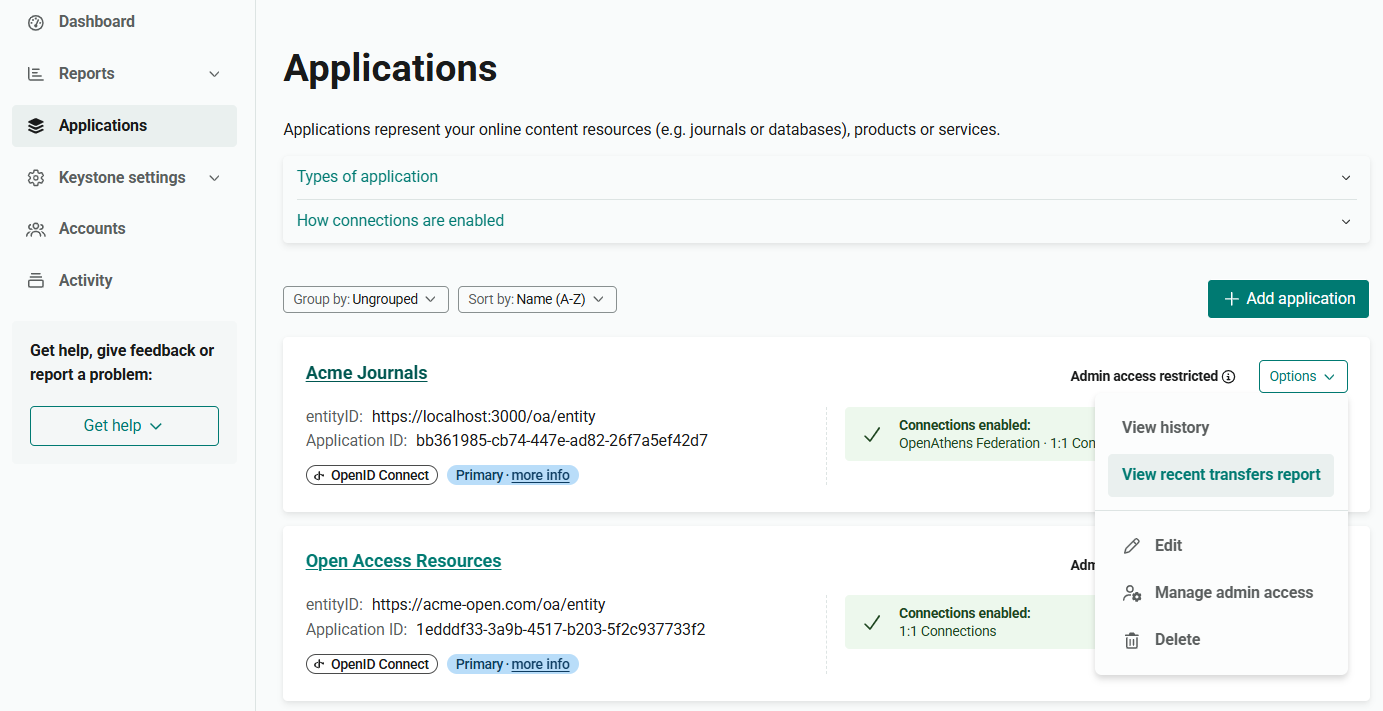This screenshot has height=711, width=1383.
Task: Click entityID https://acme-open.com/oa/entity
Action: click(x=489, y=605)
